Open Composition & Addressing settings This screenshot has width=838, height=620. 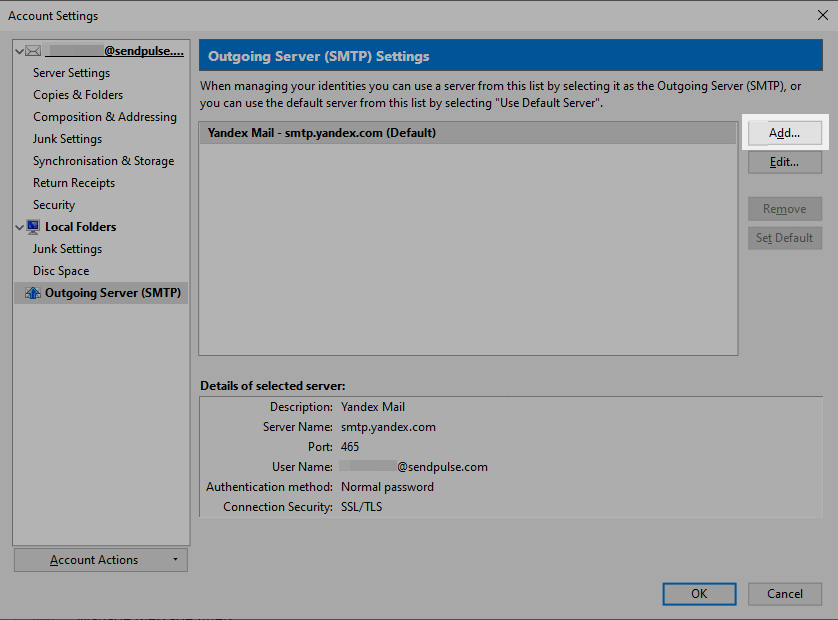click(104, 116)
